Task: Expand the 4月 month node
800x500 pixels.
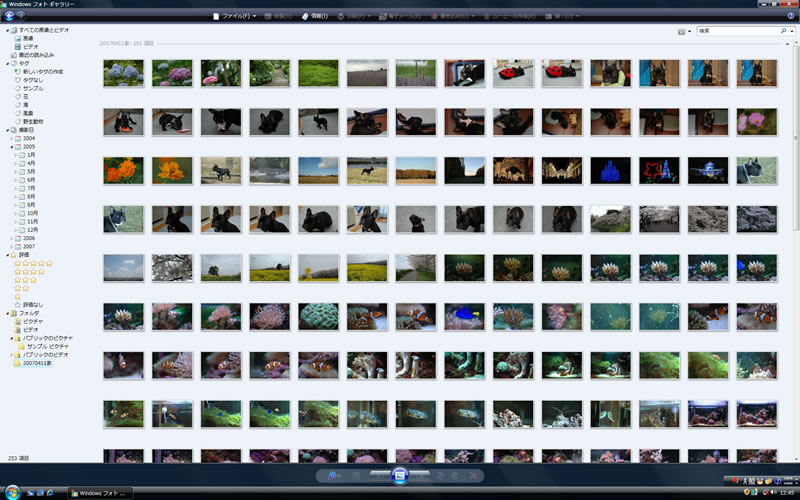Action: [x=15, y=163]
